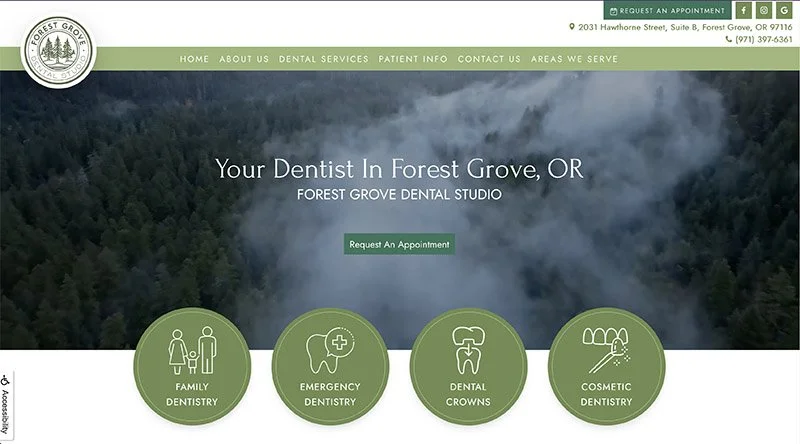The height and width of the screenshot is (444, 800).
Task: Open the Areas We Serve menu
Action: pyautogui.click(x=574, y=59)
